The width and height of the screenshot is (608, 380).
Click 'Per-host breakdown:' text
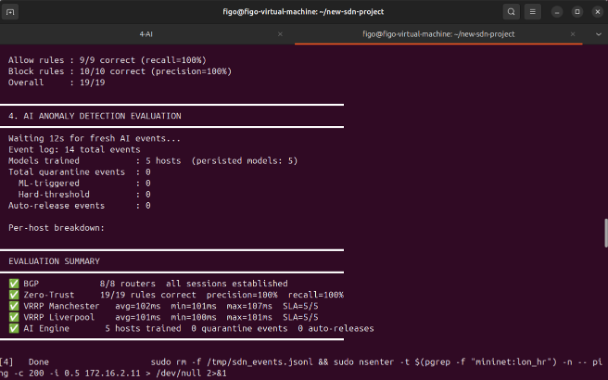click(57, 228)
